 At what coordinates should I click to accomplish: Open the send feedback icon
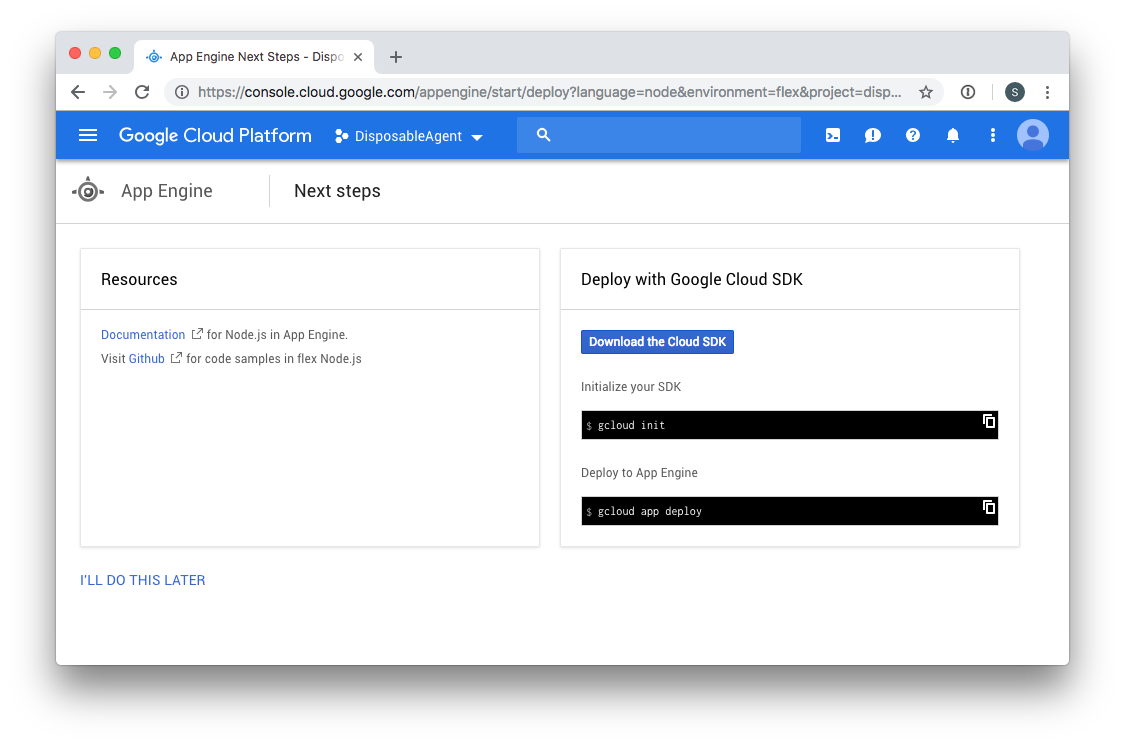point(872,135)
